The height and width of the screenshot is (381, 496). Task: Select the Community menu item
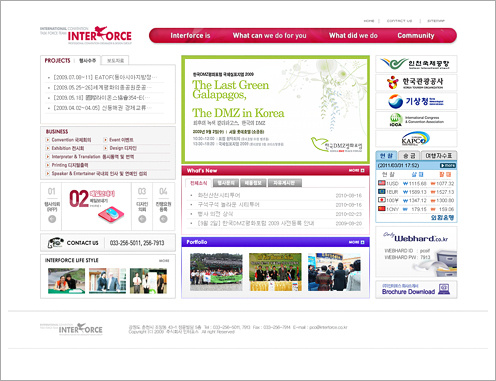[x=416, y=35]
